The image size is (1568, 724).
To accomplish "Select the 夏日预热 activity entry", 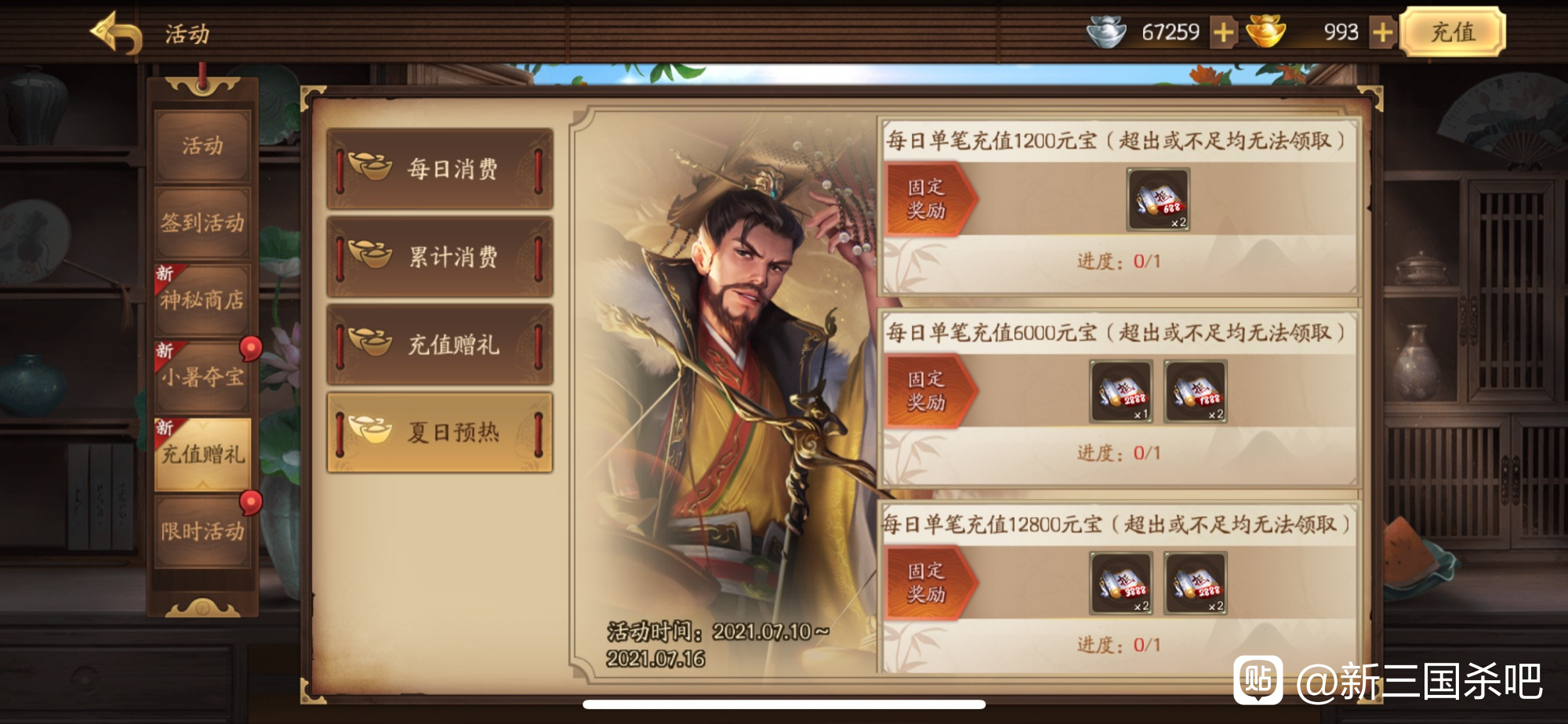I will 440,433.
